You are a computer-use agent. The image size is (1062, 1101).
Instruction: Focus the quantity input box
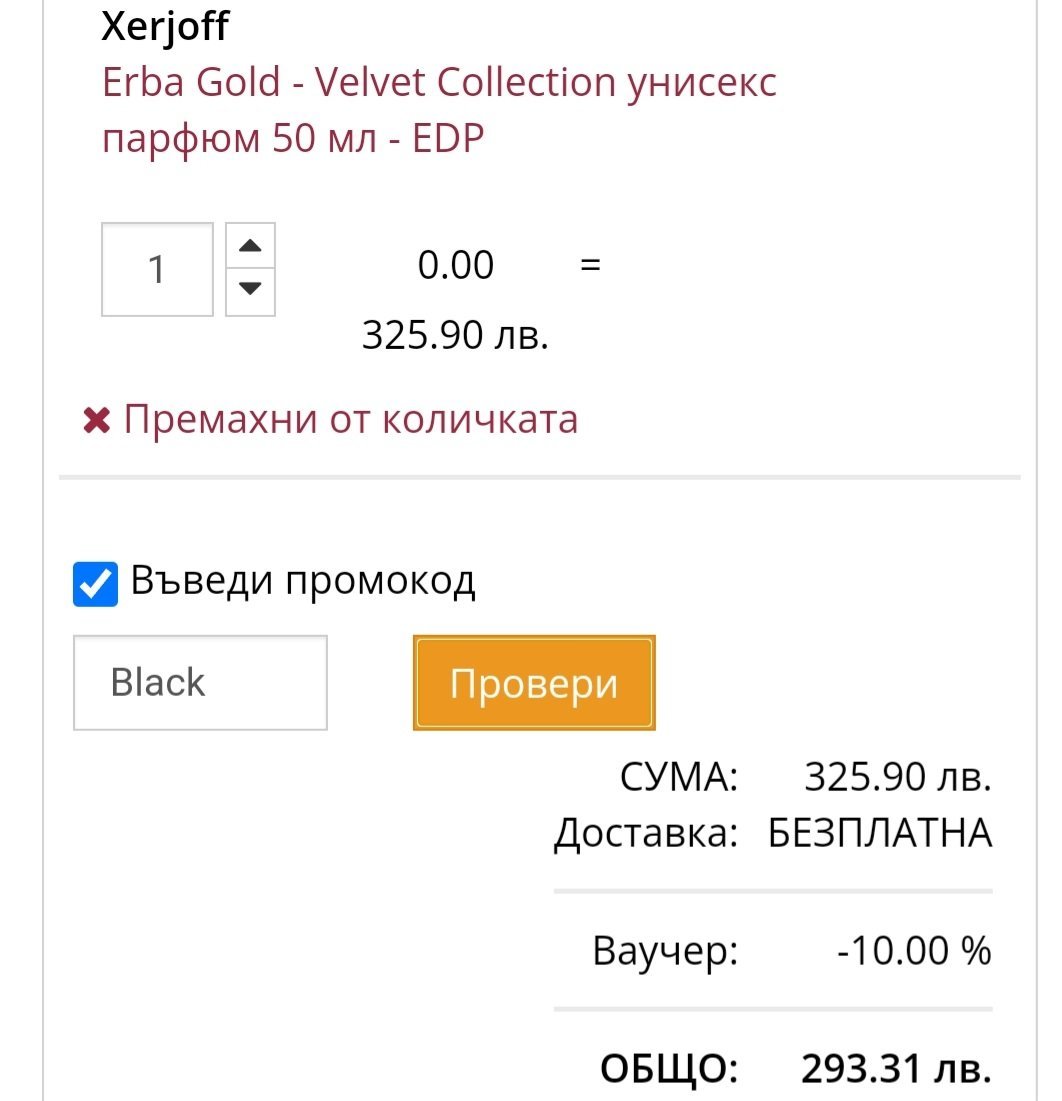[157, 269]
